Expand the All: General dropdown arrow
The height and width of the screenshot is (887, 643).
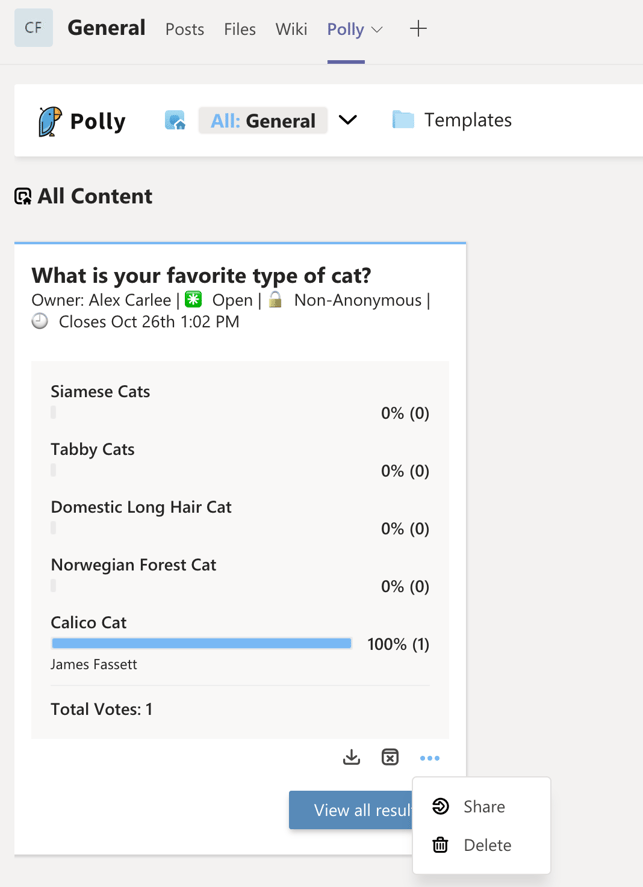348,120
